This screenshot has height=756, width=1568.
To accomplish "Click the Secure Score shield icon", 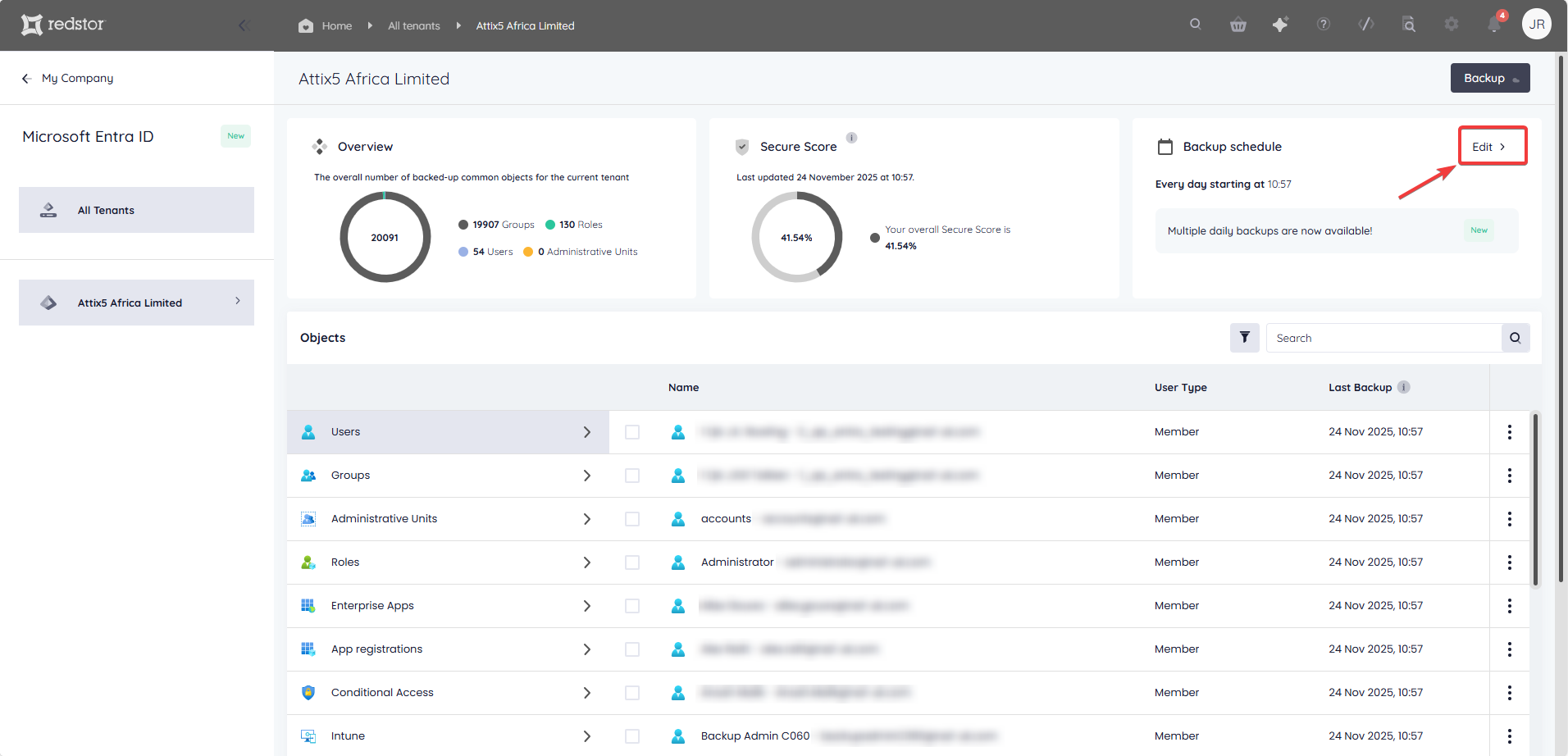I will pos(742,147).
